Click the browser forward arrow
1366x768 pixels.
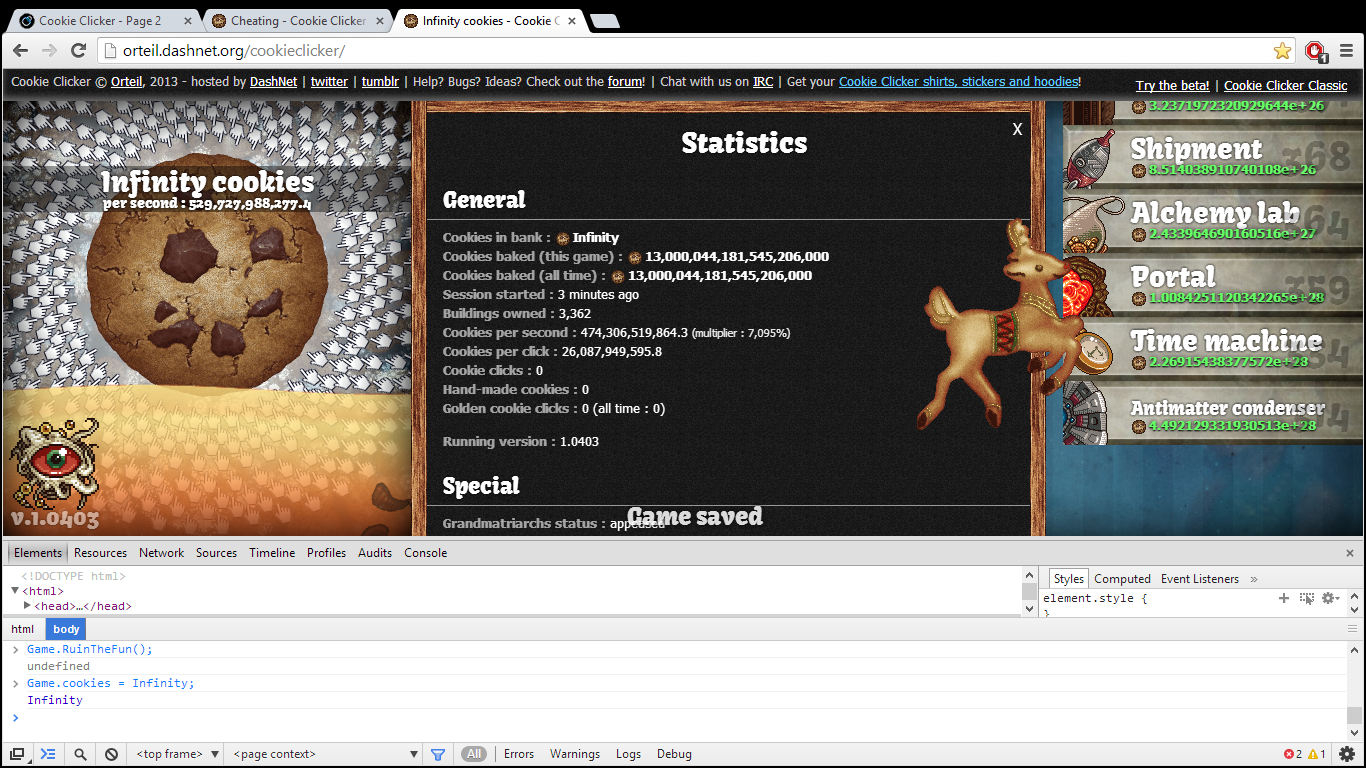(49, 51)
